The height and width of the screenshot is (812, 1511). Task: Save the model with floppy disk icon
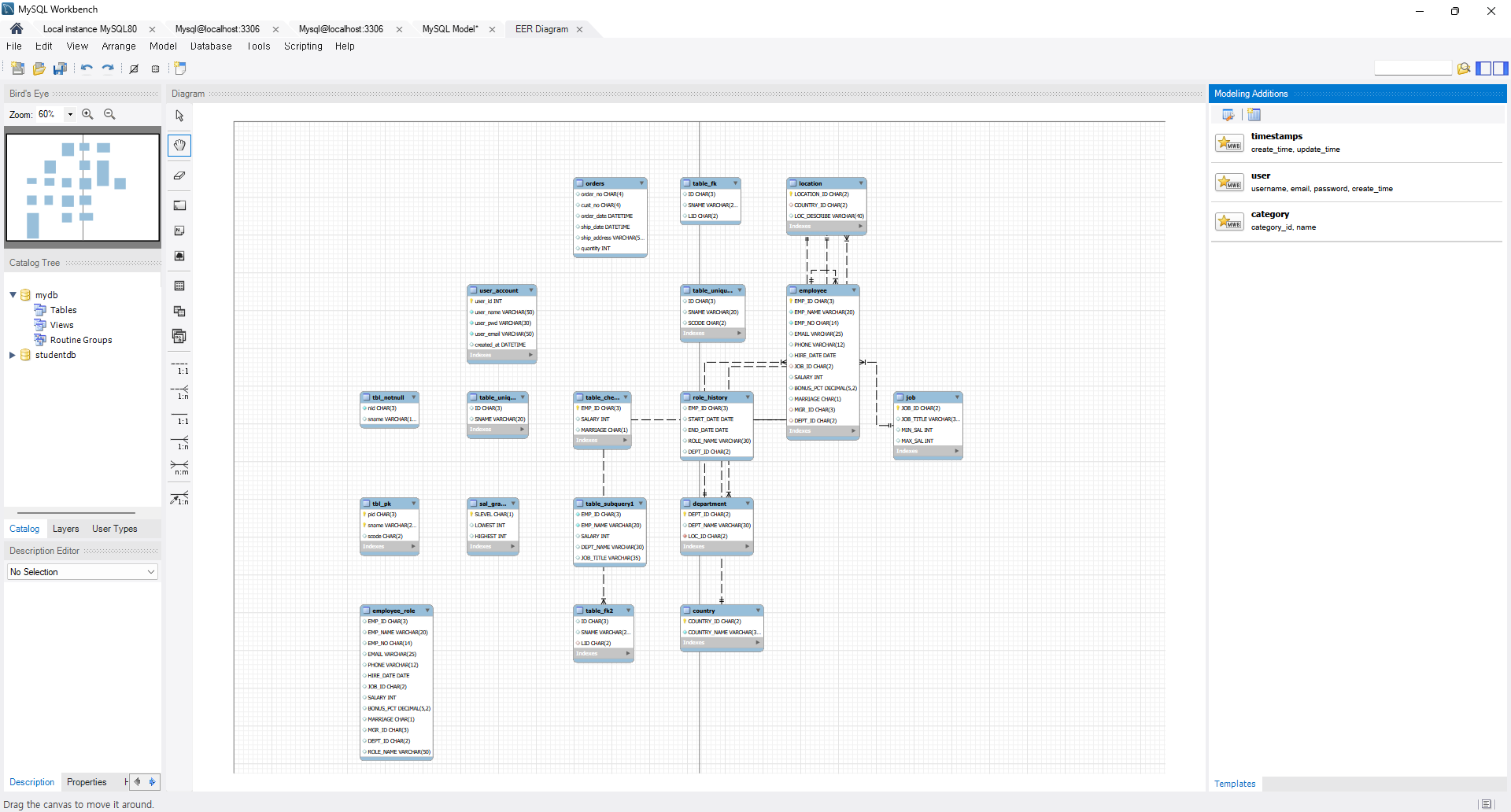pos(60,68)
